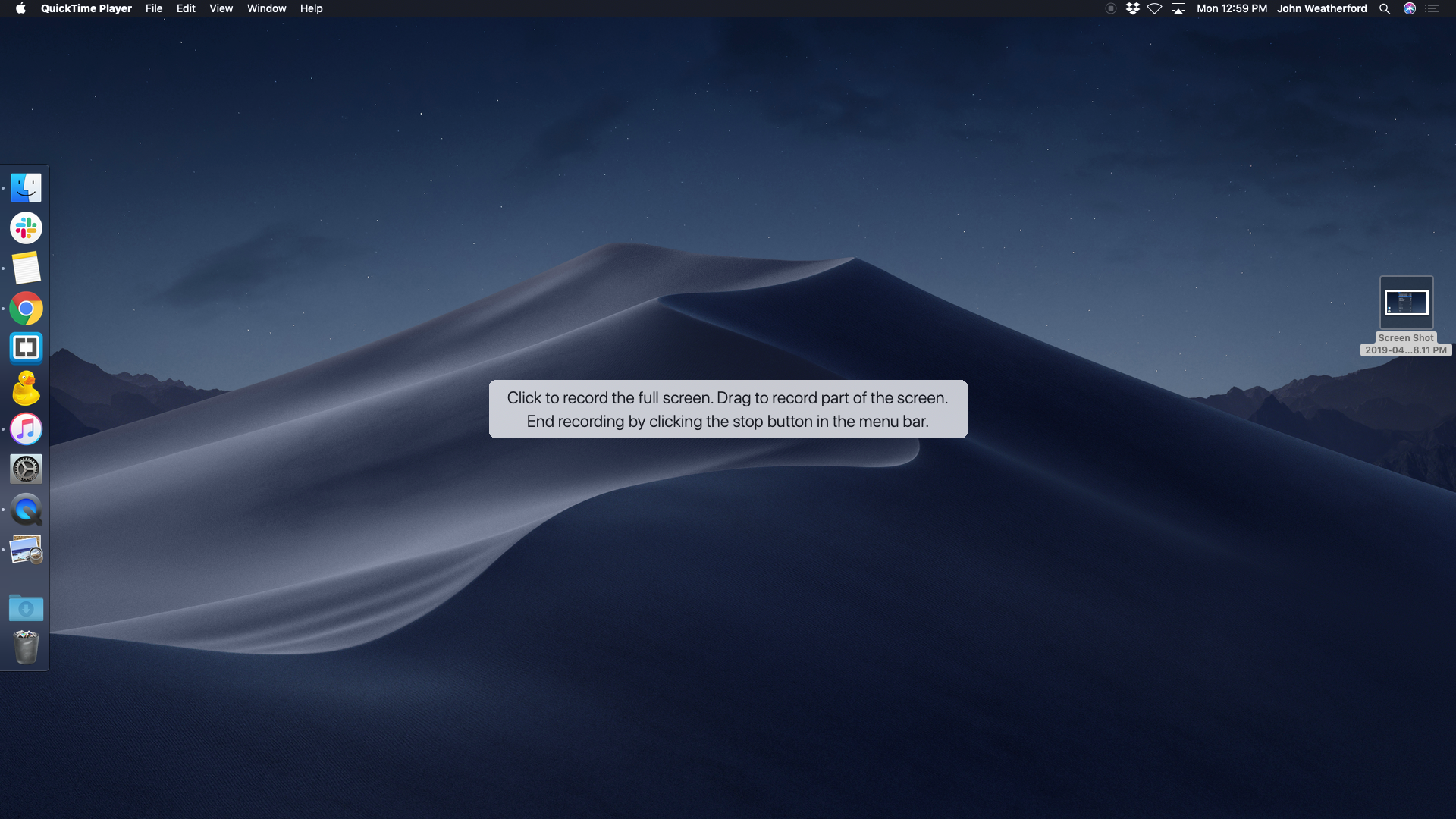Open System Preferences from the Dock
The image size is (1456, 819).
point(25,469)
